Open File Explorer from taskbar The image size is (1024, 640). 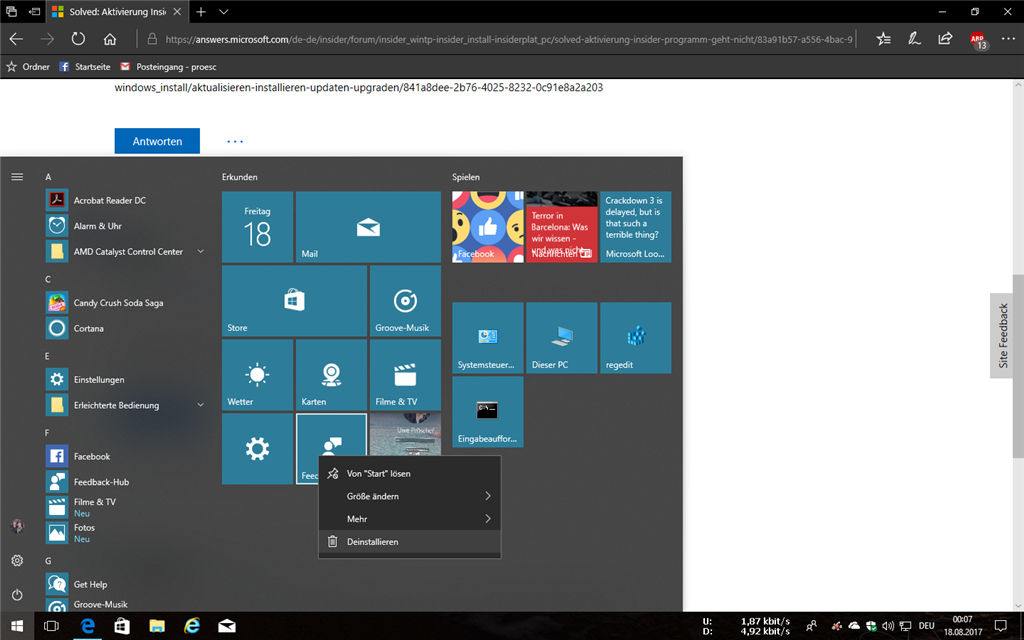click(157, 626)
